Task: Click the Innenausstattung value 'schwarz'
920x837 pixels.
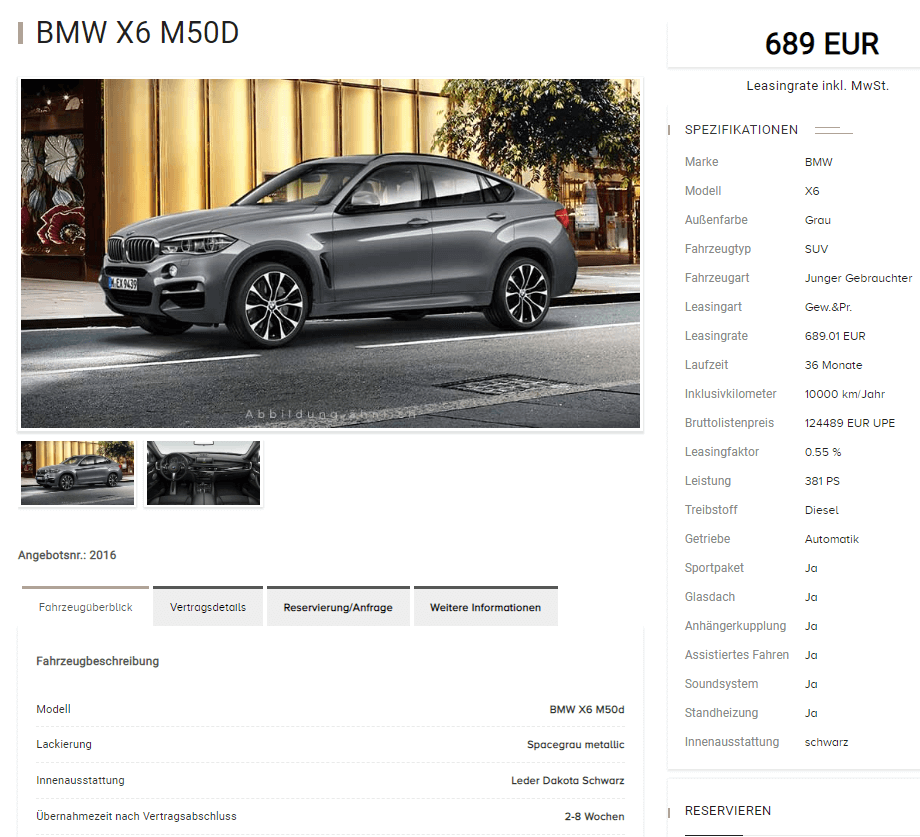Action: click(826, 742)
